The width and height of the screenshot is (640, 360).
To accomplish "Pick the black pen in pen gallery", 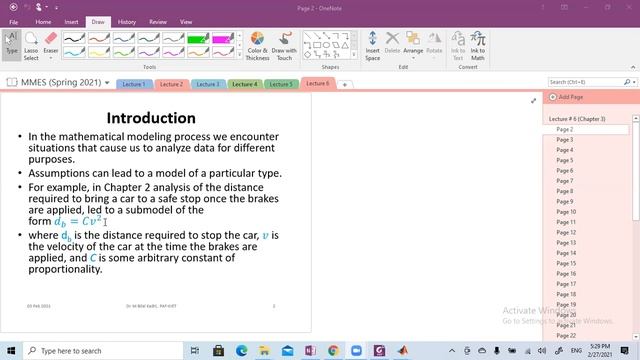I will tap(74, 38).
